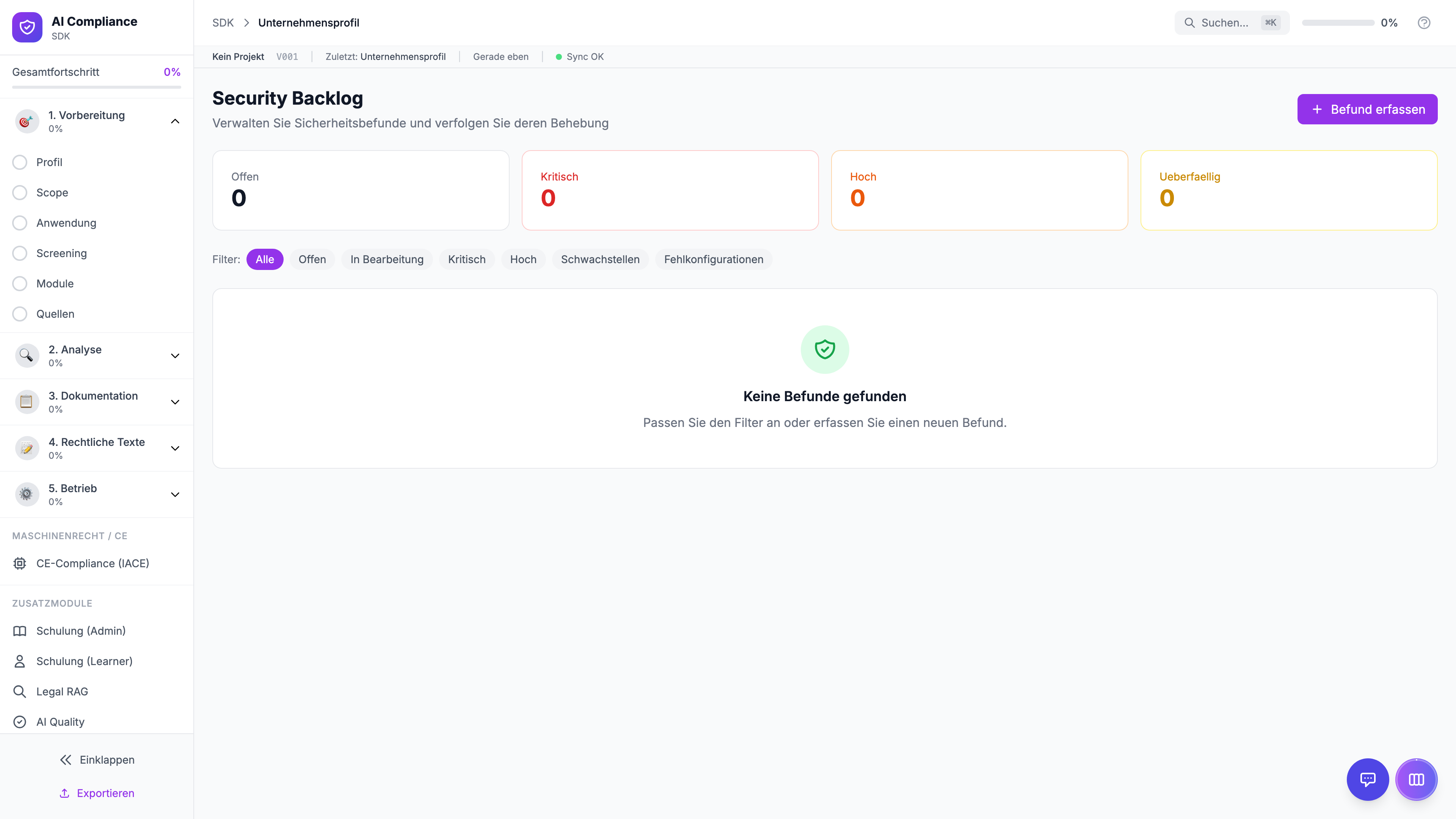Image resolution: width=1456 pixels, height=819 pixels.
Task: Expand the 2. Analyse section
Action: tap(175, 356)
